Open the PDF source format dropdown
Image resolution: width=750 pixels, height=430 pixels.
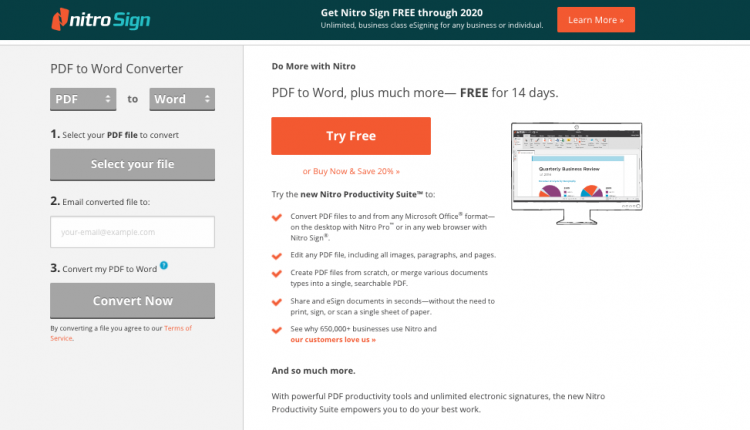83,99
